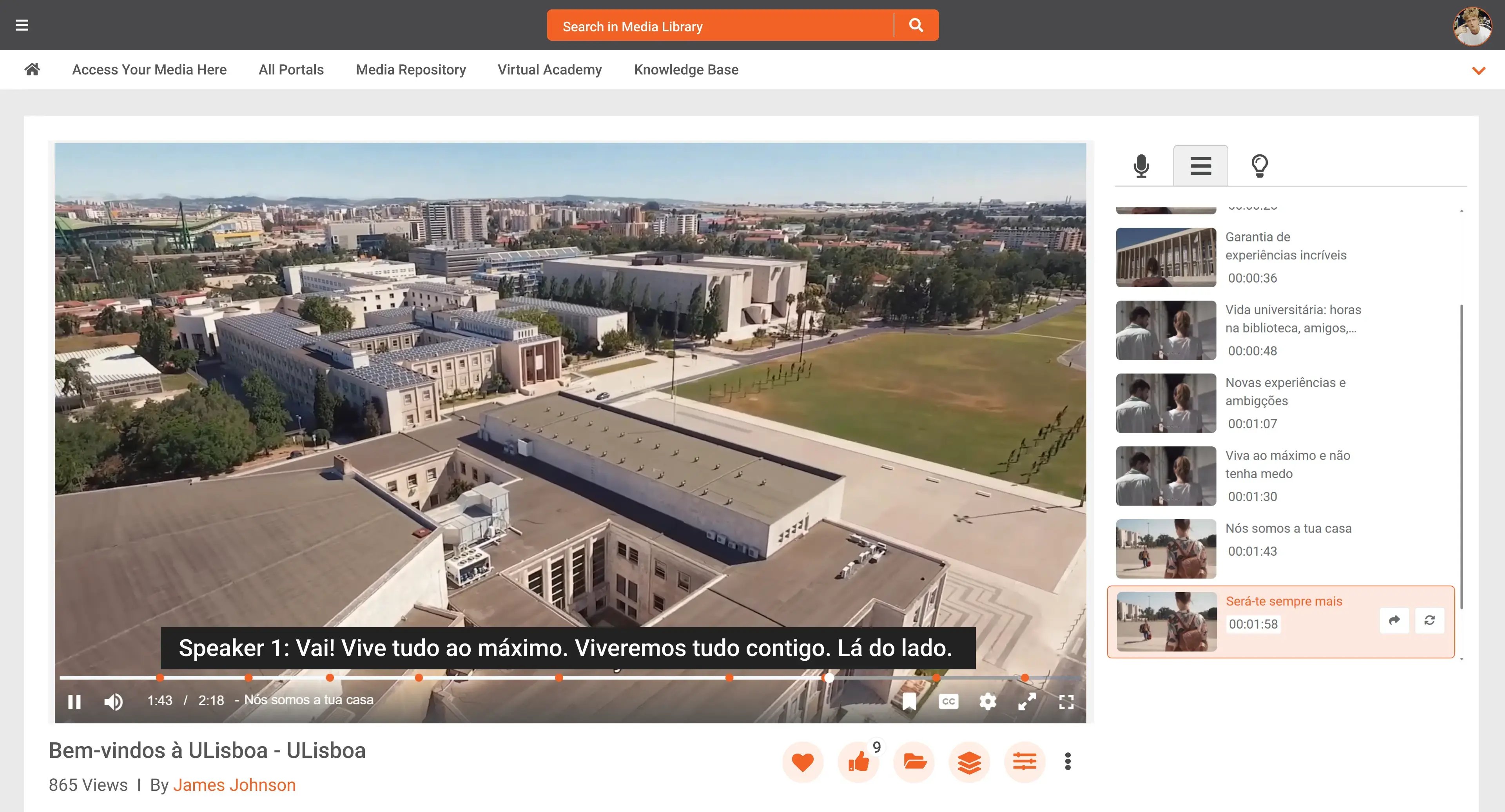Switch to the microphone transcript tab

[x=1141, y=166]
